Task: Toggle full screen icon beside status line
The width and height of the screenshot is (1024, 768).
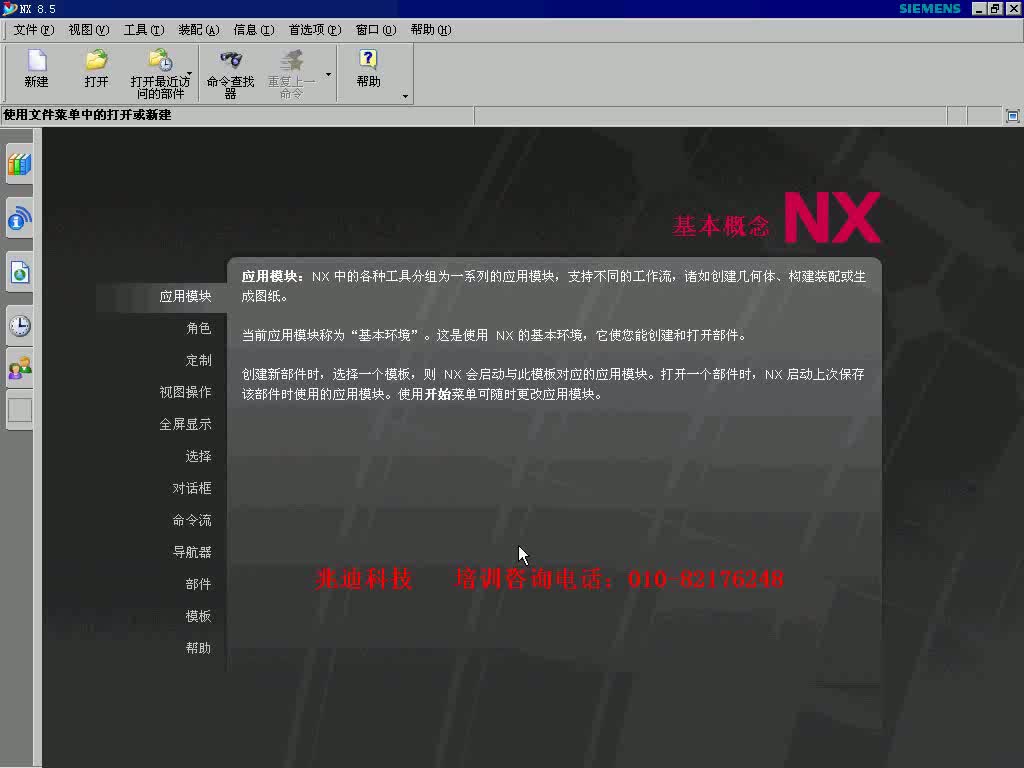Action: [x=1012, y=116]
